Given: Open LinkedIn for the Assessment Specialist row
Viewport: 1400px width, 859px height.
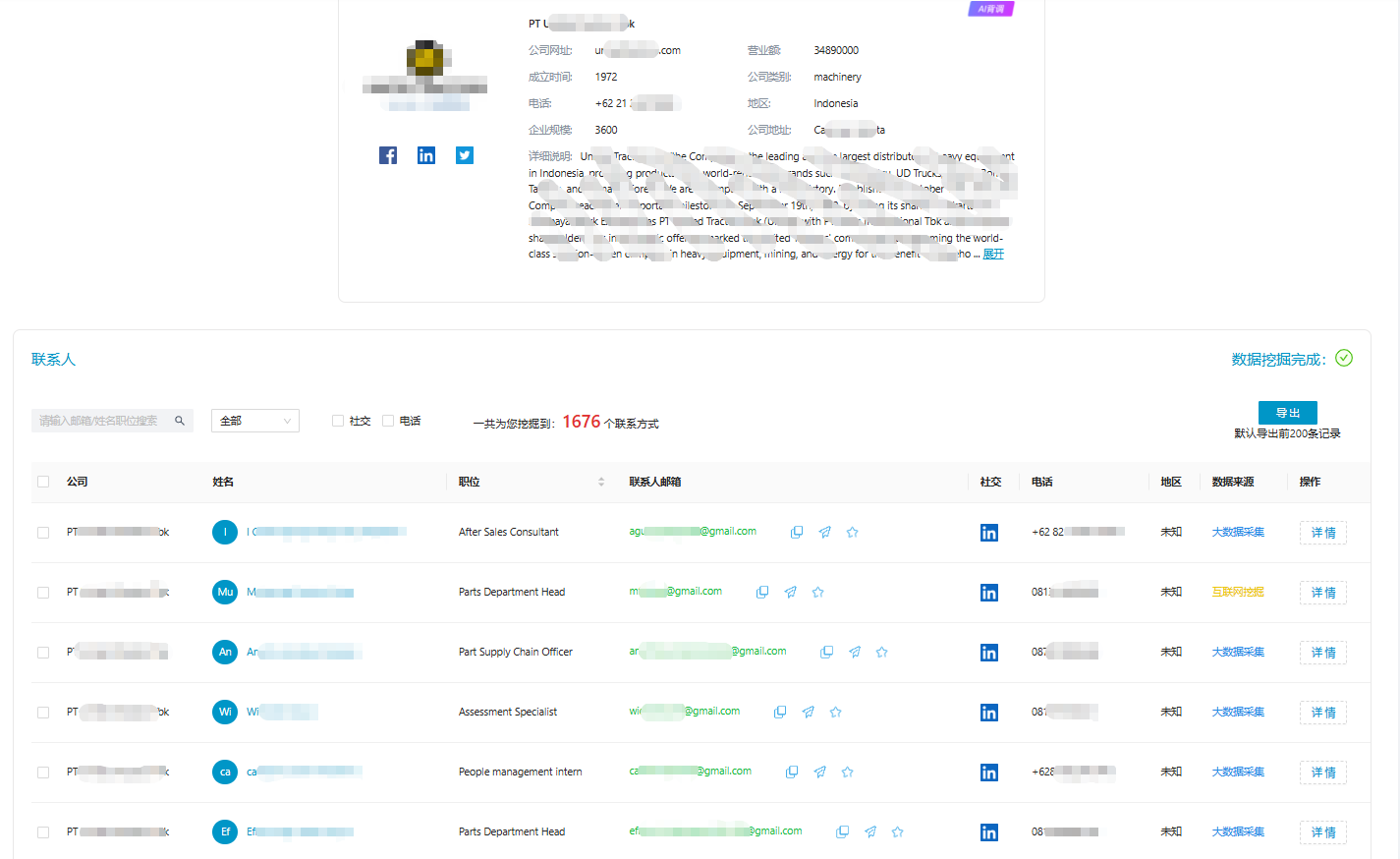Looking at the screenshot, I should [989, 713].
